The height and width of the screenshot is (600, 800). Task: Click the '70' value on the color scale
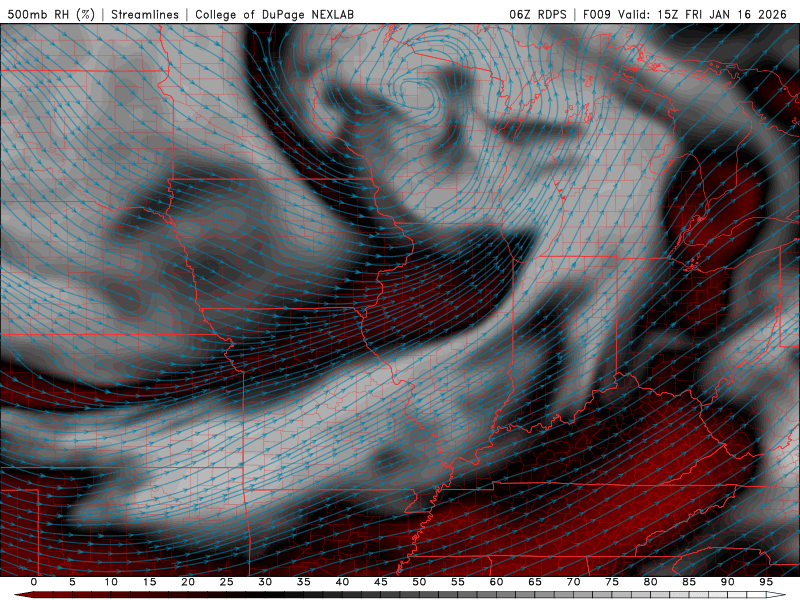click(573, 582)
